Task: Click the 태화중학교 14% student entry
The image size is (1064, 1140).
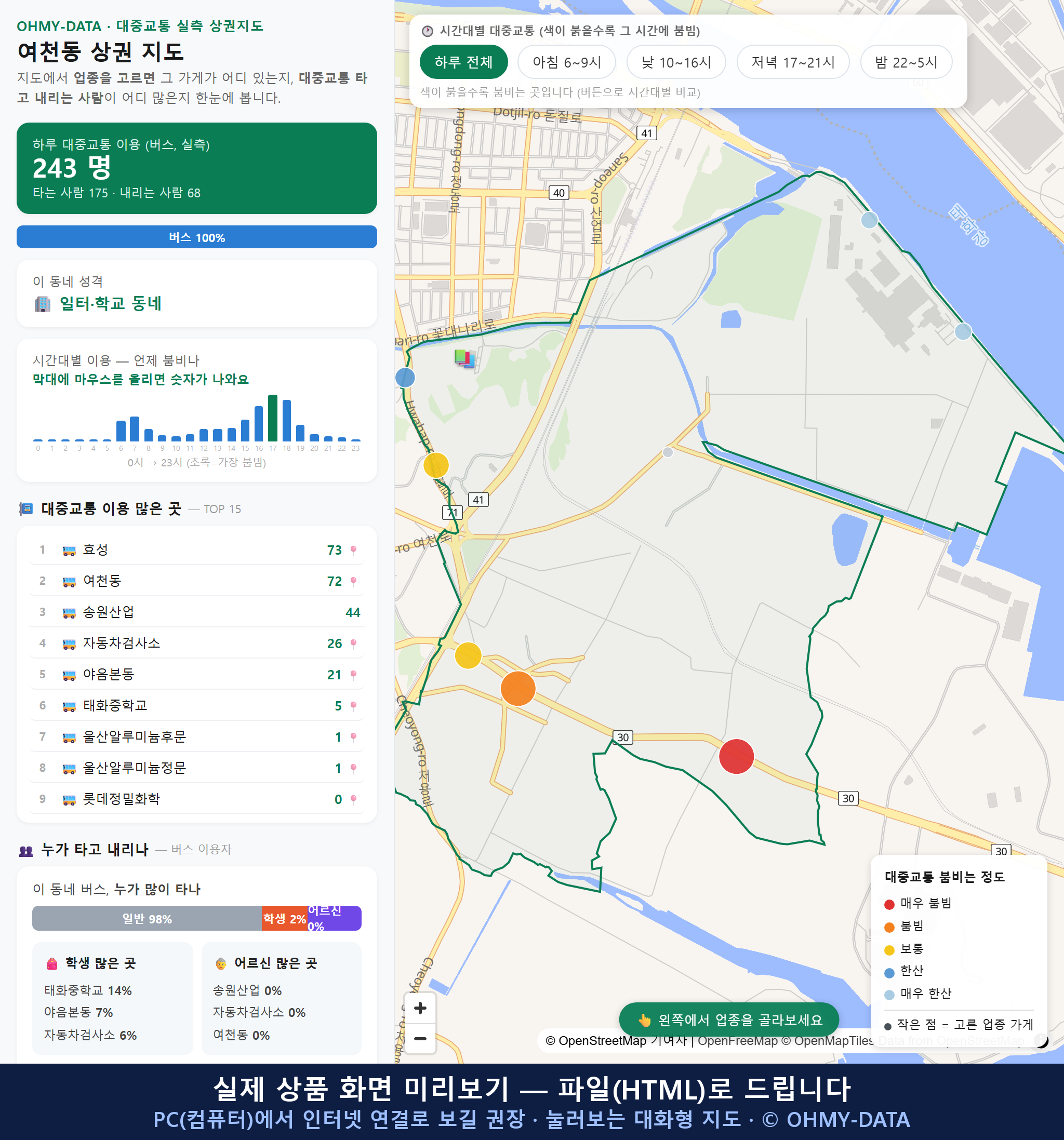Action: click(x=88, y=990)
